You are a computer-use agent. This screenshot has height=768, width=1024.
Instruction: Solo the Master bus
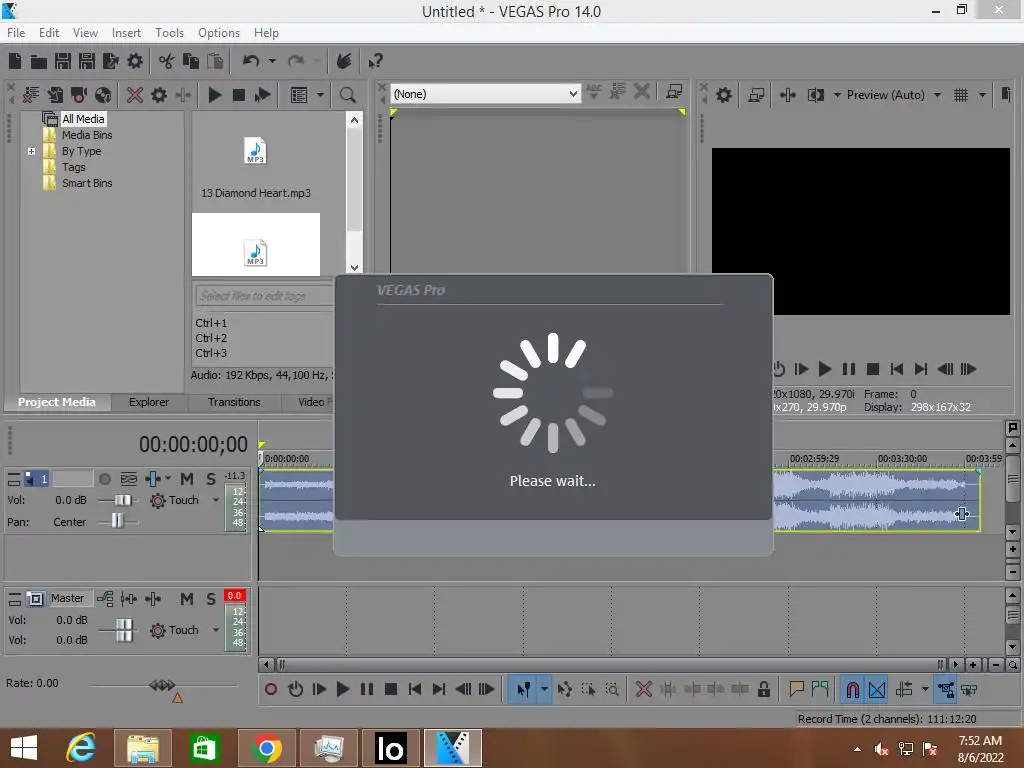pyautogui.click(x=211, y=599)
